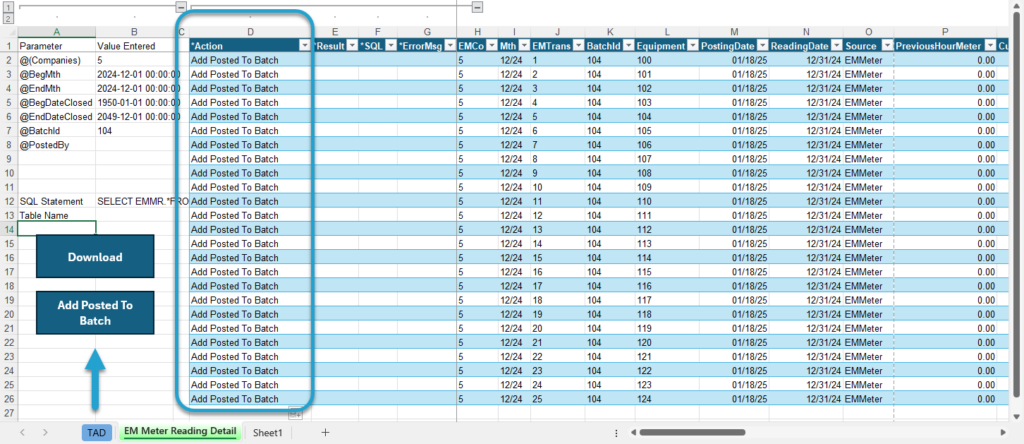Select EMTrans cell with value 13
This screenshot has width=1024, height=444.
click(x=558, y=229)
